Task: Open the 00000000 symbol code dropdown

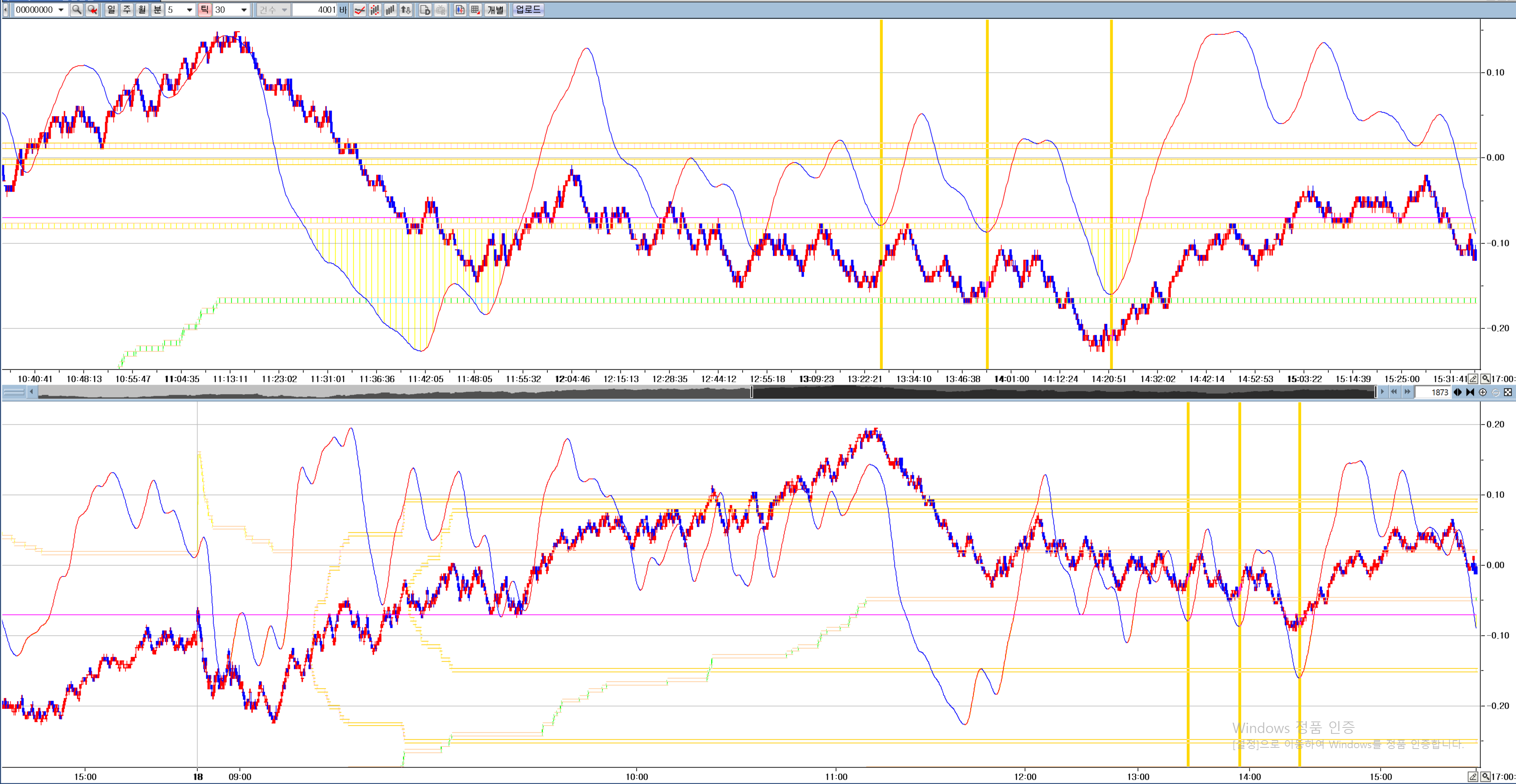Action: [x=61, y=10]
